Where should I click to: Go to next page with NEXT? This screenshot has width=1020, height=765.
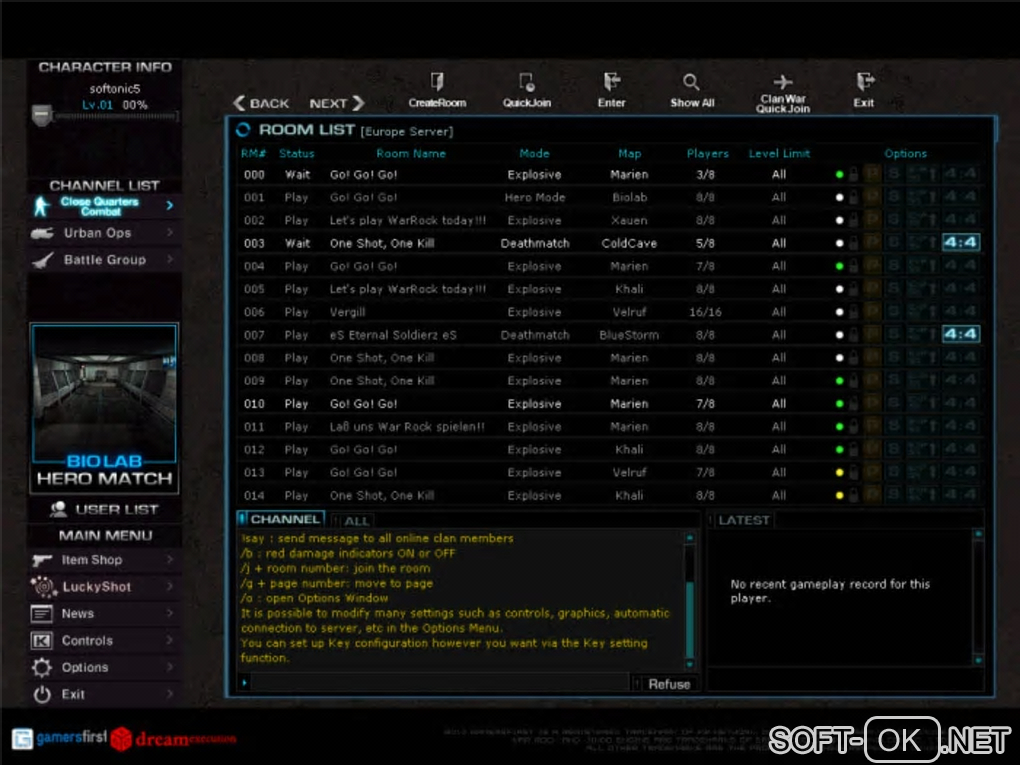(x=336, y=103)
